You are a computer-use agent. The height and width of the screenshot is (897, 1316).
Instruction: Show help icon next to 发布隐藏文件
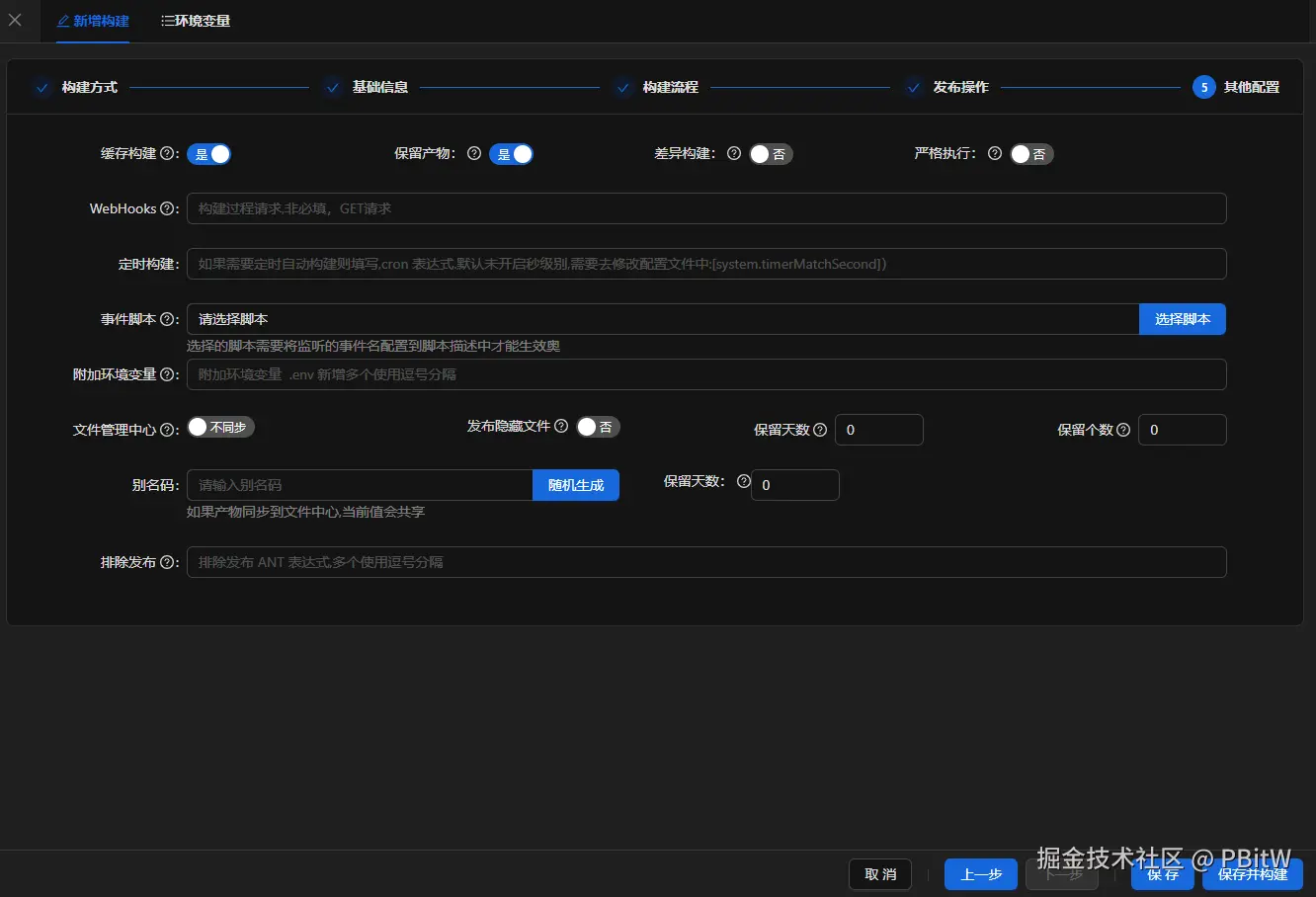pyautogui.click(x=561, y=426)
